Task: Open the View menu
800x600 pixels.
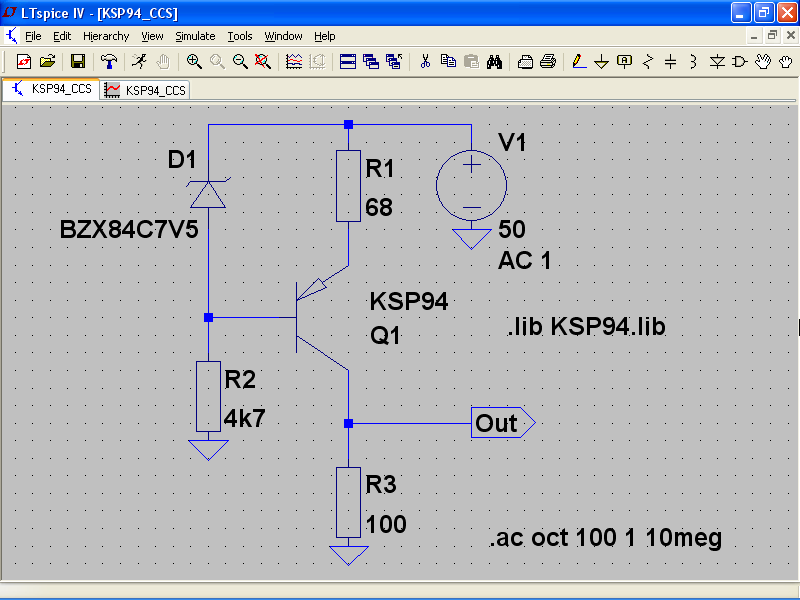Action: (152, 36)
